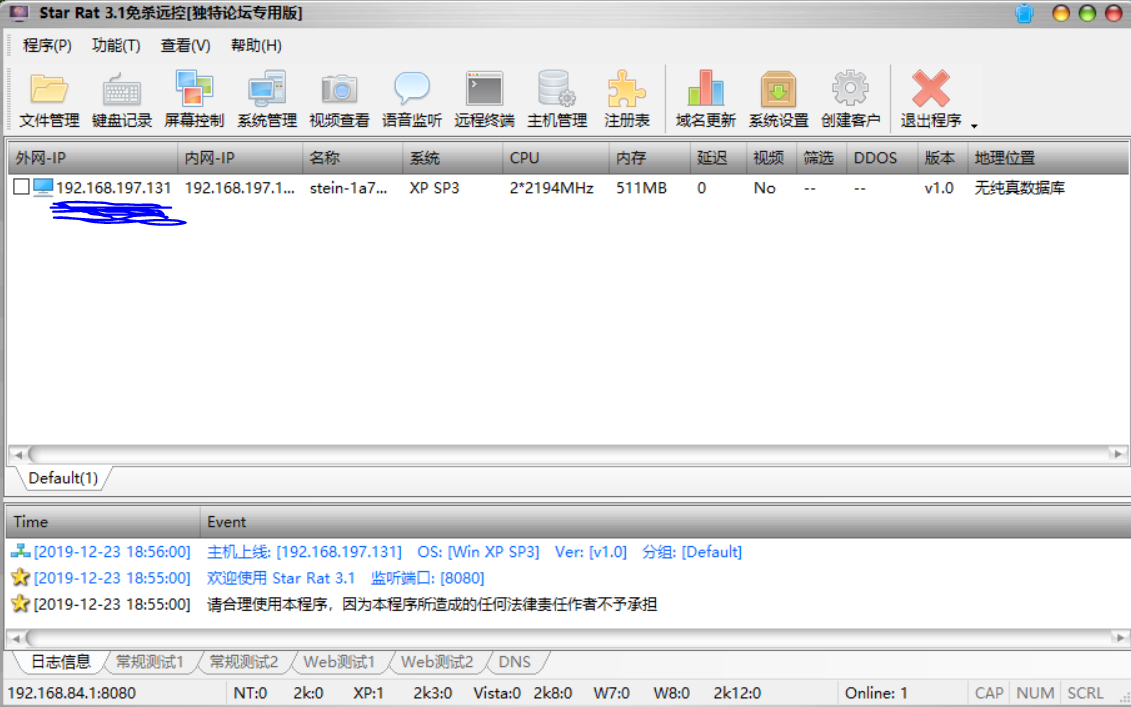This screenshot has width=1131, height=707.
Task: Click the XP:1 status bar counter
Action: [368, 693]
